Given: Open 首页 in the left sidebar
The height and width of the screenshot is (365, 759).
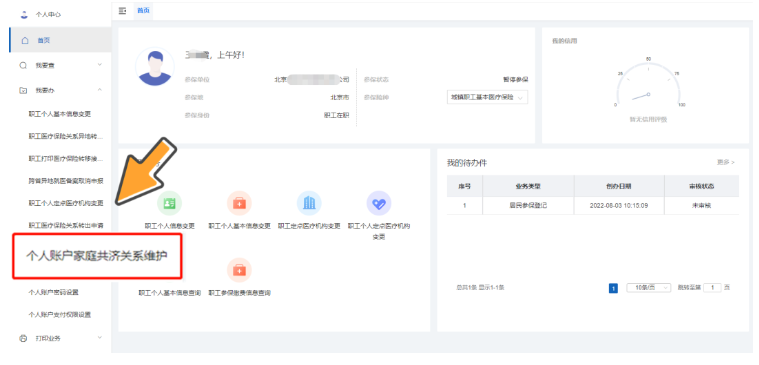Looking at the screenshot, I should pyautogui.click(x=60, y=40).
